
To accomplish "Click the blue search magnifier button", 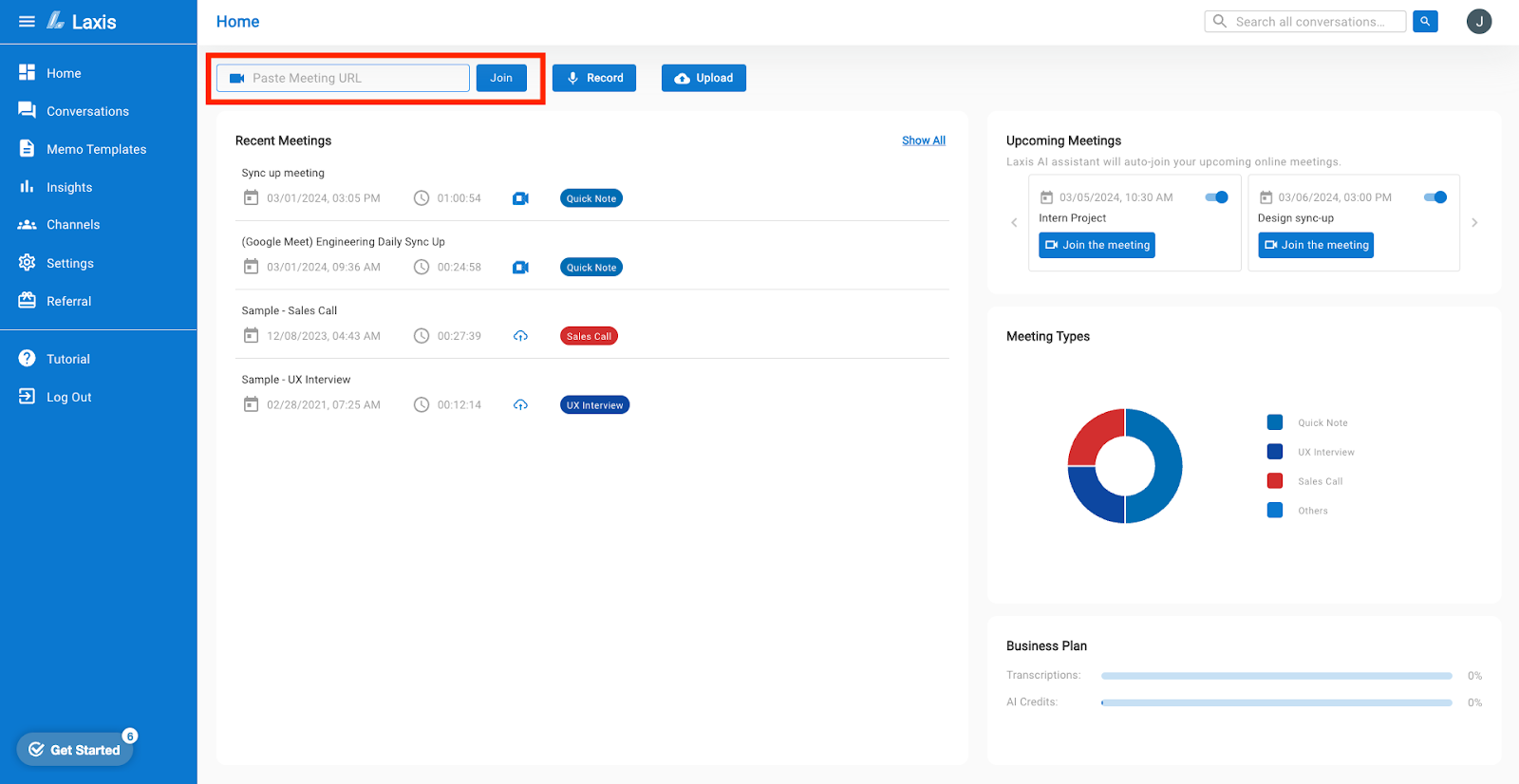I will pos(1425,21).
